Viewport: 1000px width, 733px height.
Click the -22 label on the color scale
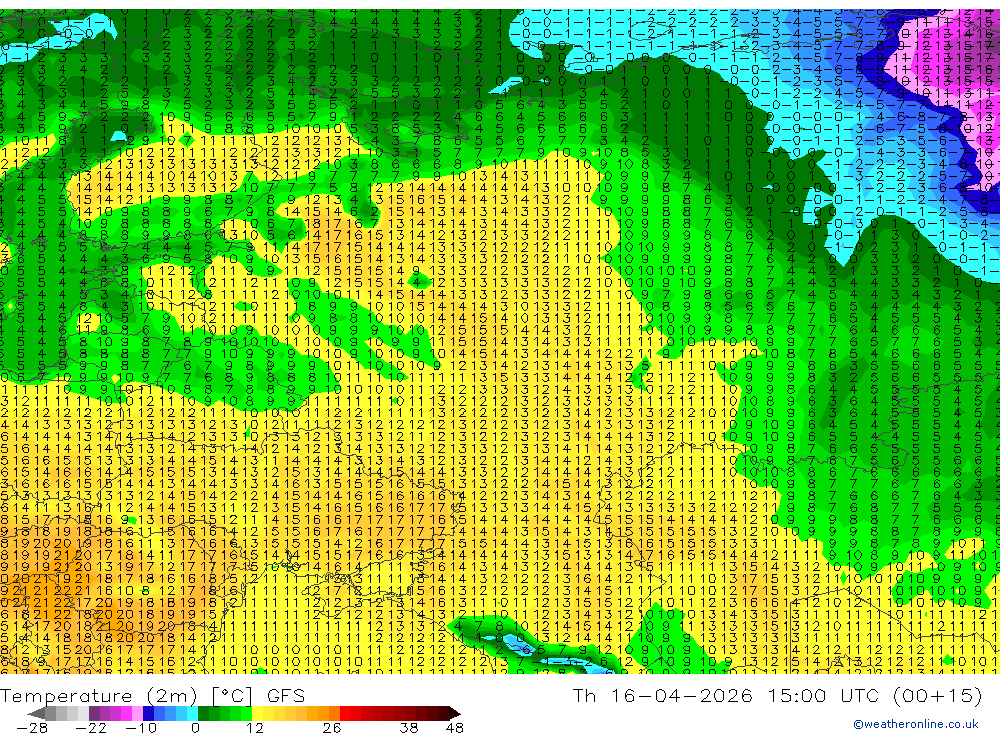(91, 728)
